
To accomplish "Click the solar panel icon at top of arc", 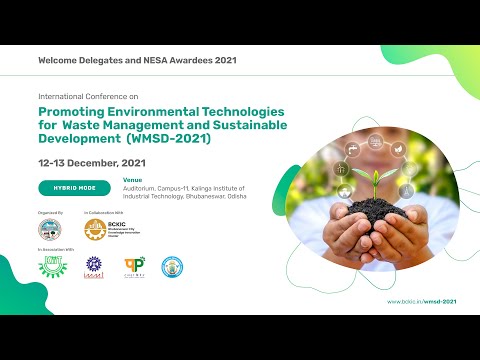I will point(375,141).
